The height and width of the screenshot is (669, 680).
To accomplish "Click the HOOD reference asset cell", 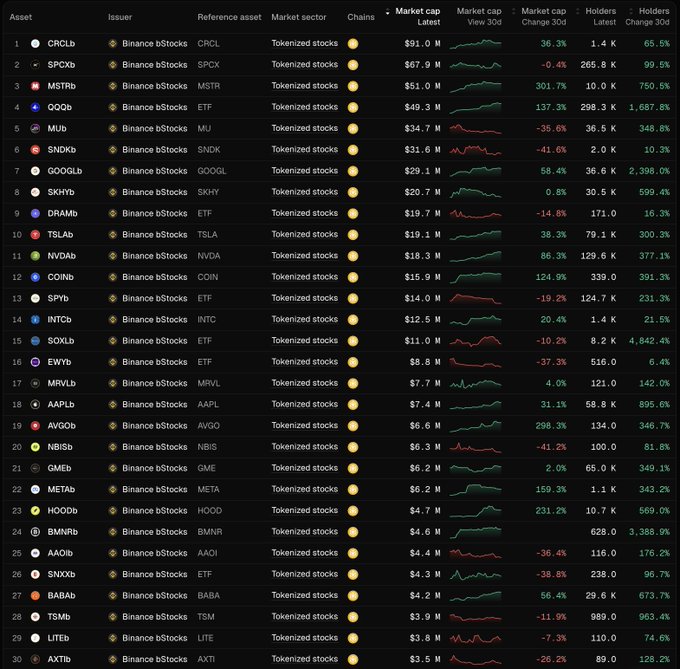I will coord(209,511).
